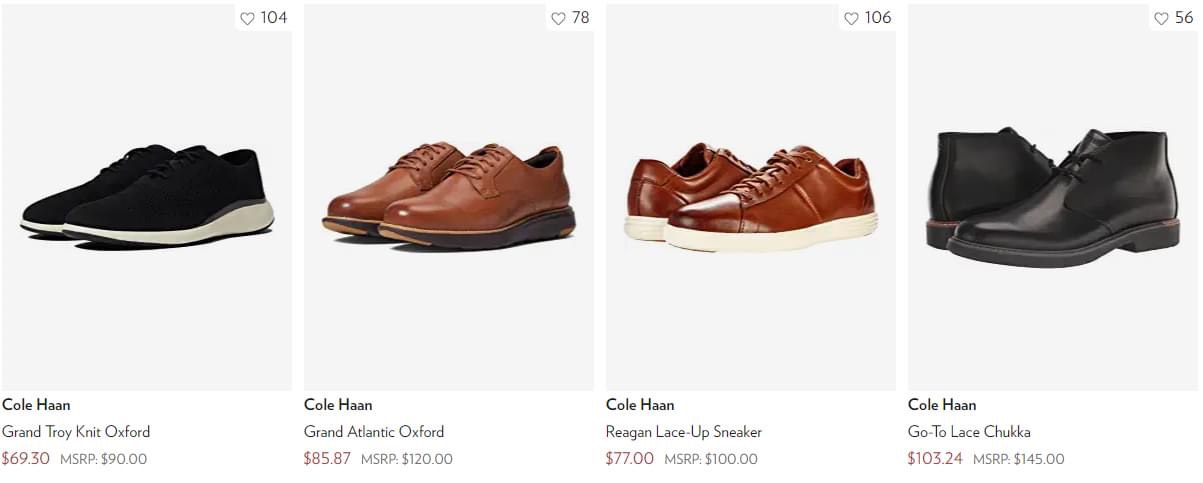Open Grand Atlantic Oxford product link
Viewport: 1203px width, 483px height.
click(374, 432)
